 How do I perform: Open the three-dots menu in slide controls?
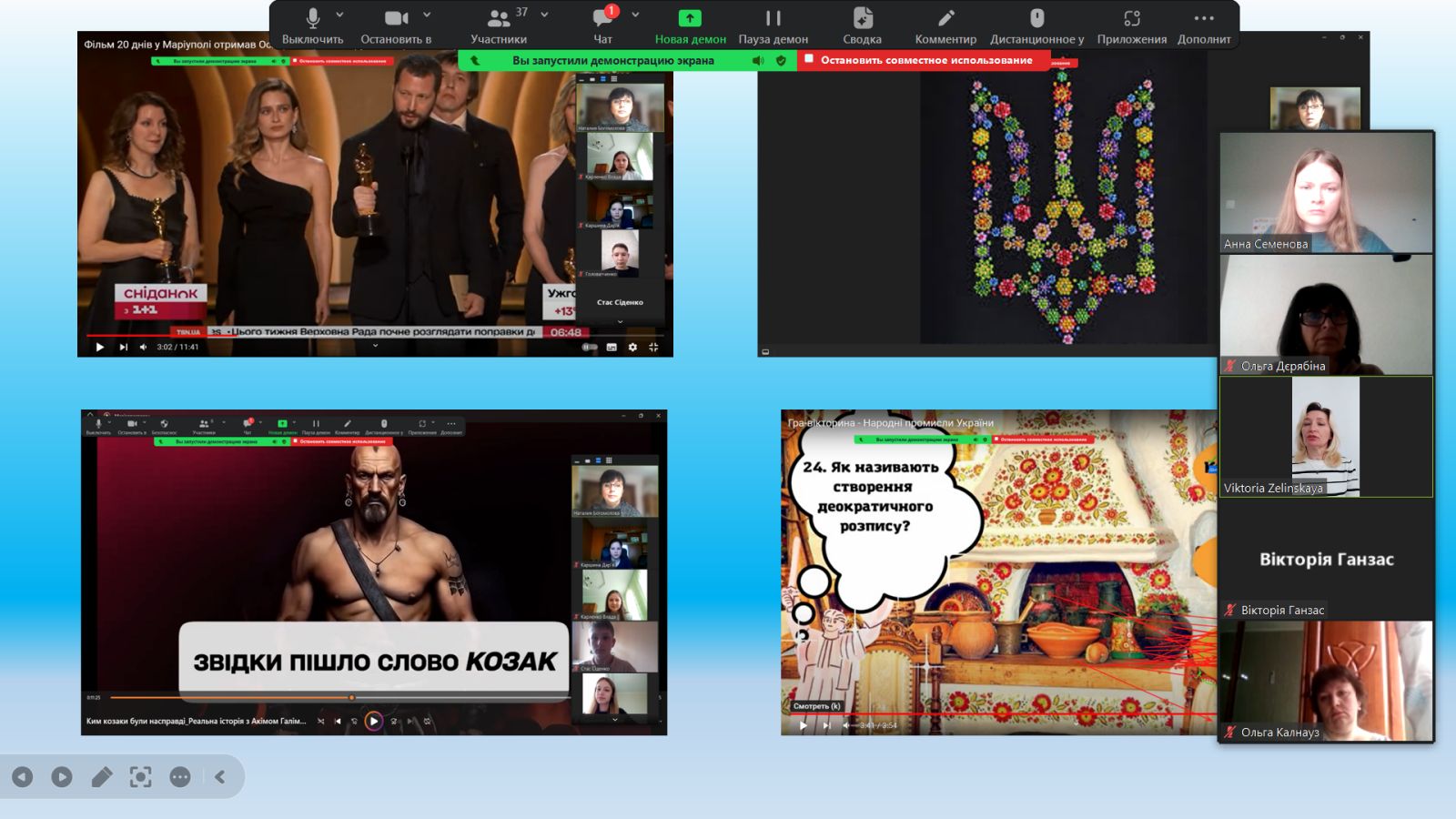[x=180, y=777]
